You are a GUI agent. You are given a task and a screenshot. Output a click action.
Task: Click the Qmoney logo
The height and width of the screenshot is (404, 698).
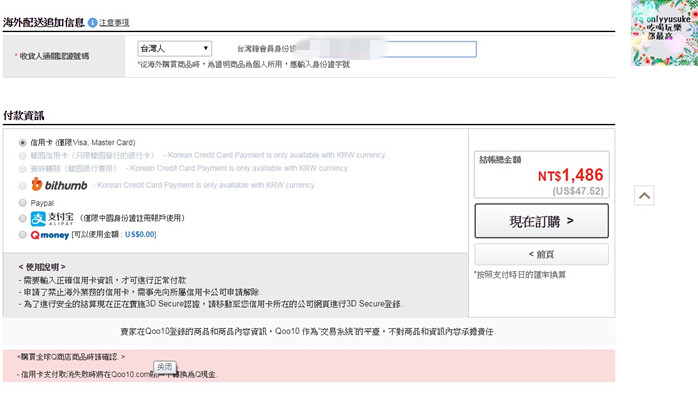[x=50, y=235]
